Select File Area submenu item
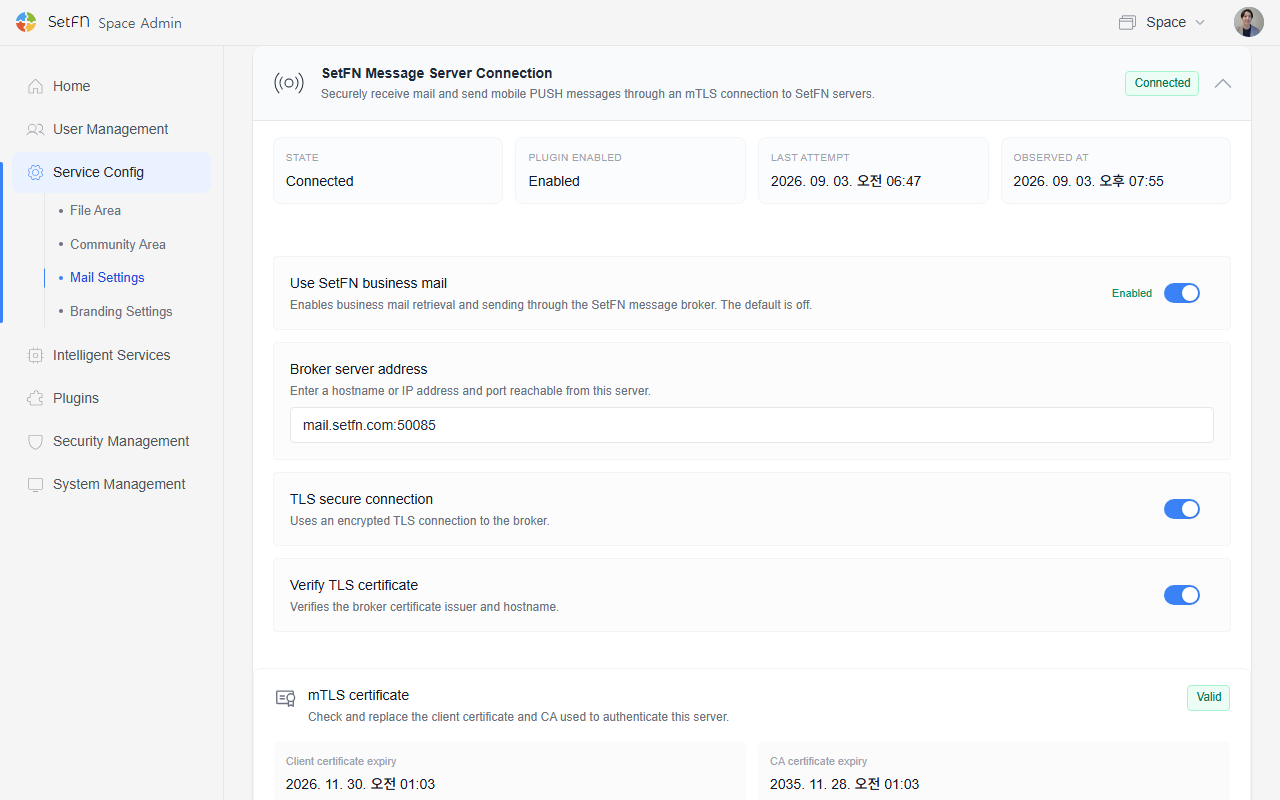This screenshot has width=1280, height=800. [x=95, y=210]
